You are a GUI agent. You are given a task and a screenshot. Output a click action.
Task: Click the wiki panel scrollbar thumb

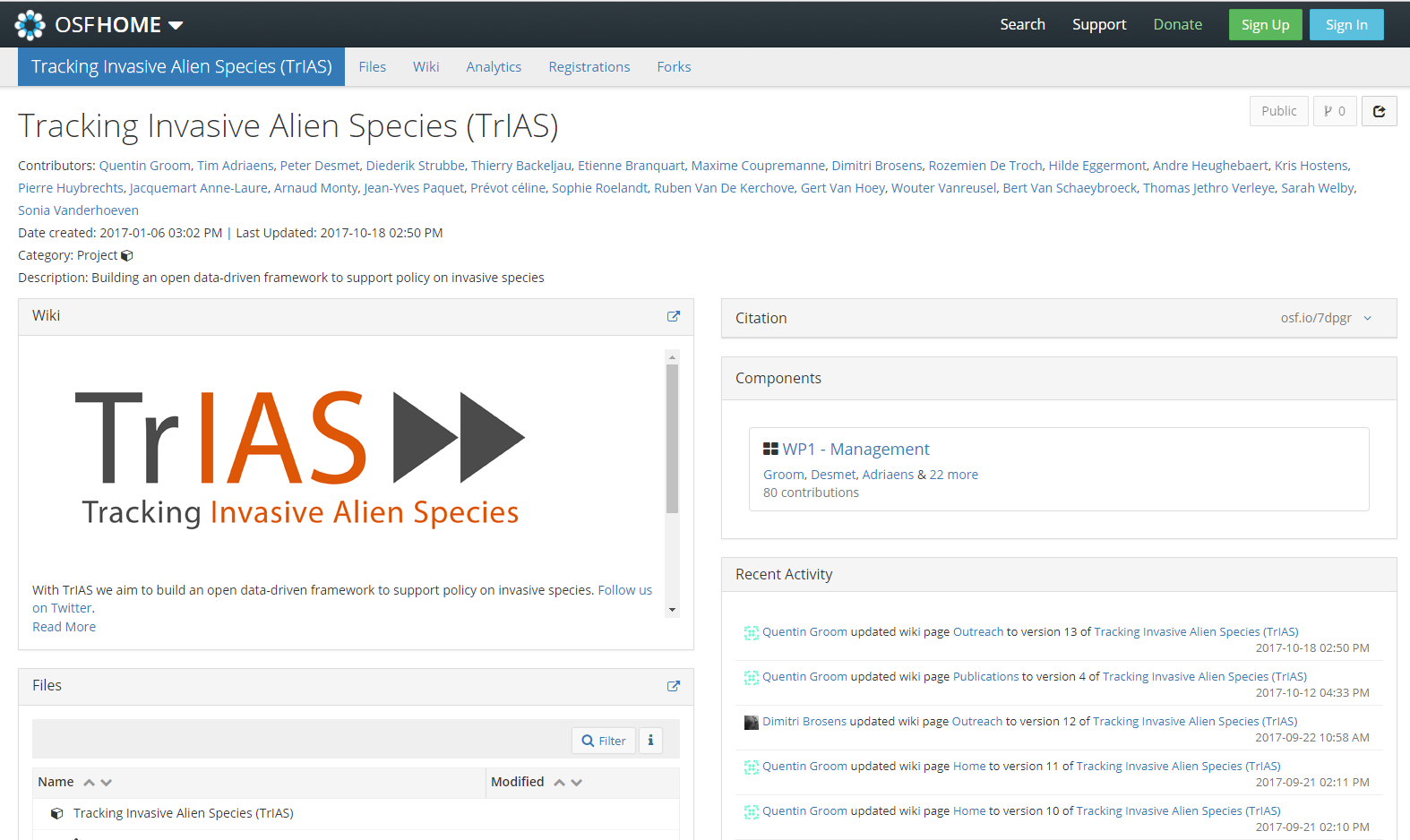tap(672, 438)
